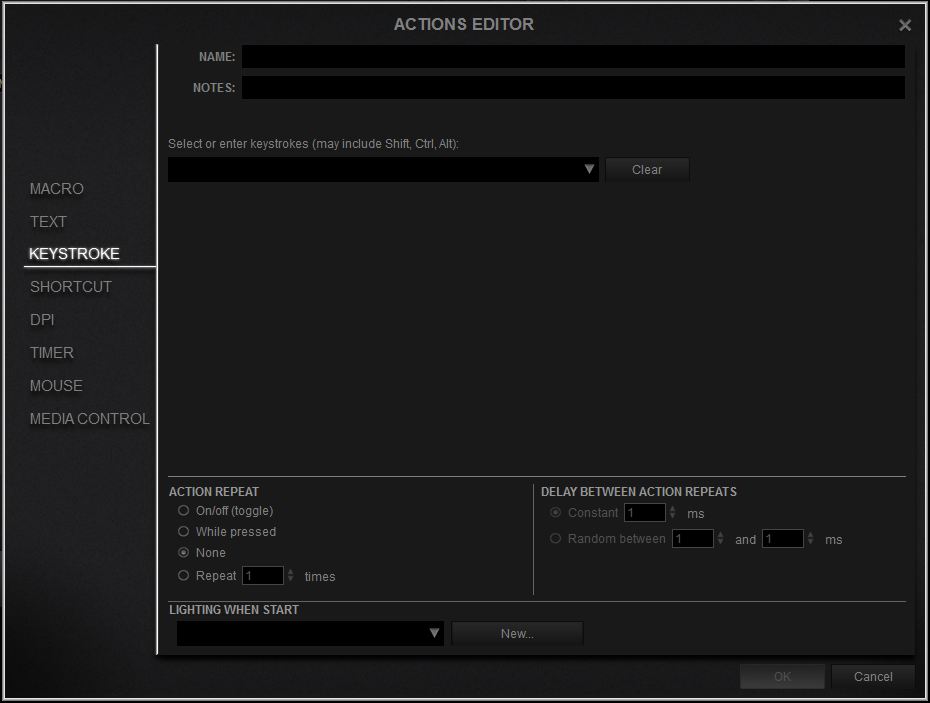Viewport: 930px width, 703px height.
Task: Expand the keystrokes dropdown arrow
Action: (x=589, y=169)
